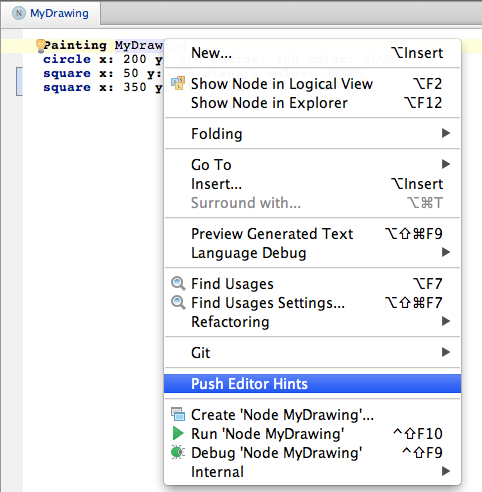Image resolution: width=482 pixels, height=492 pixels.
Task: Click the Create configuration window icon
Action: [x=178, y=414]
